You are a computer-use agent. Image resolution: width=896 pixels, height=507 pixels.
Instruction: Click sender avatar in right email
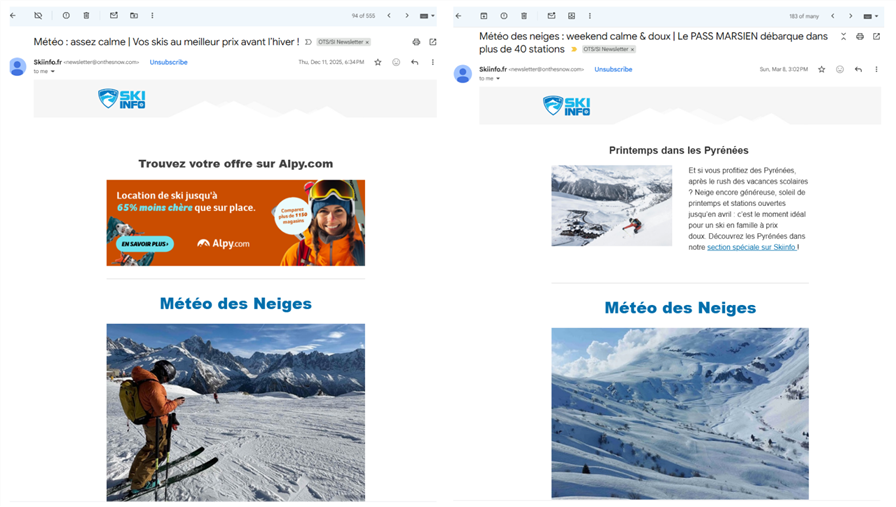pyautogui.click(x=463, y=74)
